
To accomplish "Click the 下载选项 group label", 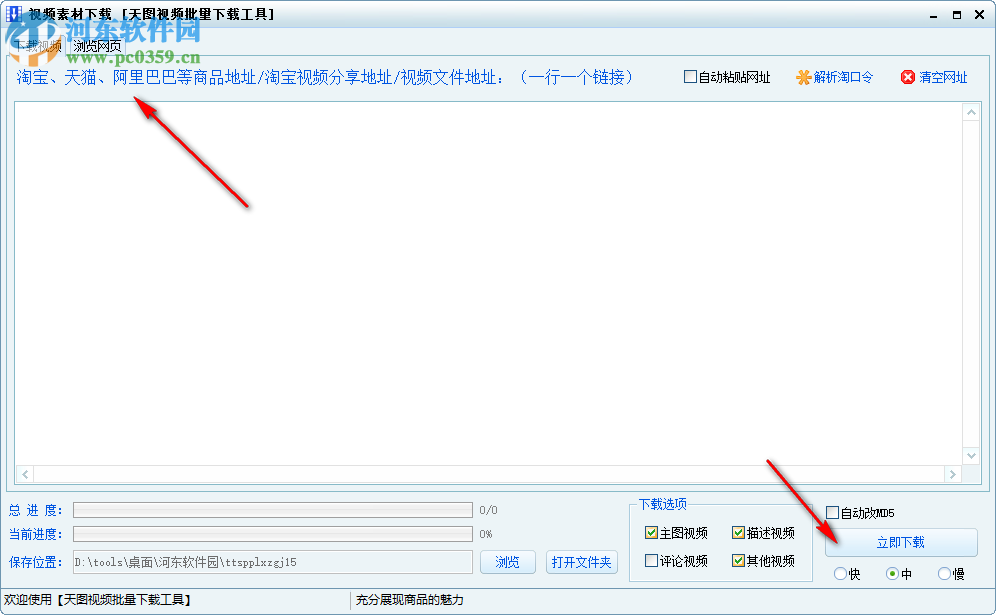I will (663, 504).
